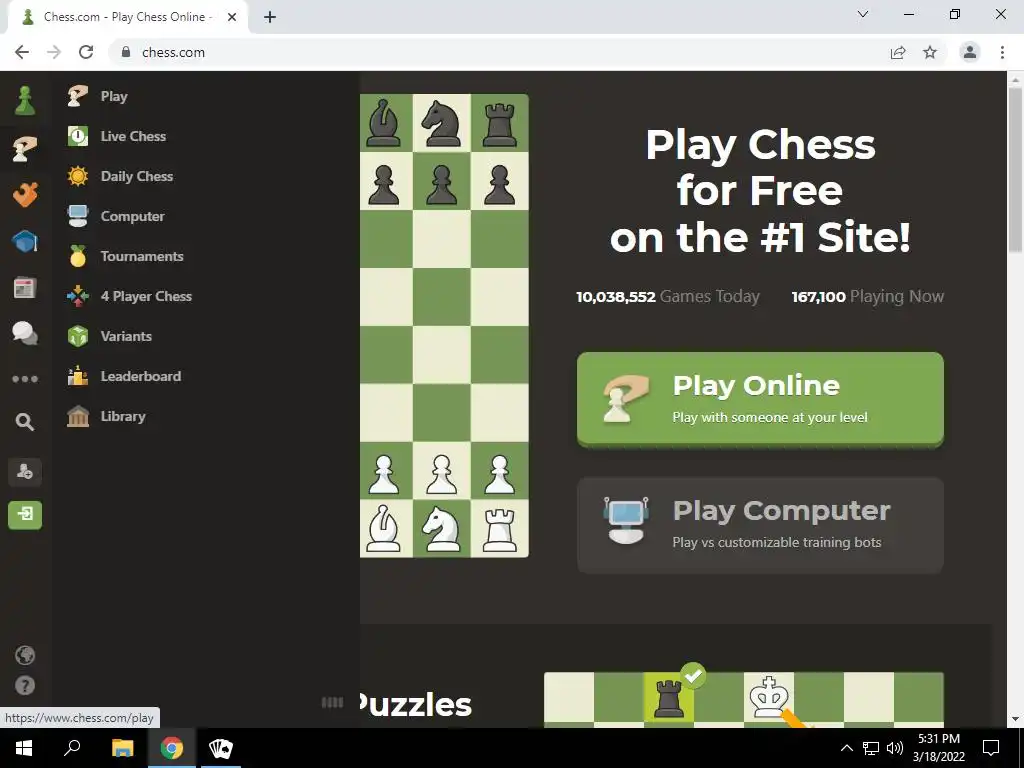Click the puzzle board black rook
The image size is (1024, 768).
pyautogui.click(x=668, y=697)
